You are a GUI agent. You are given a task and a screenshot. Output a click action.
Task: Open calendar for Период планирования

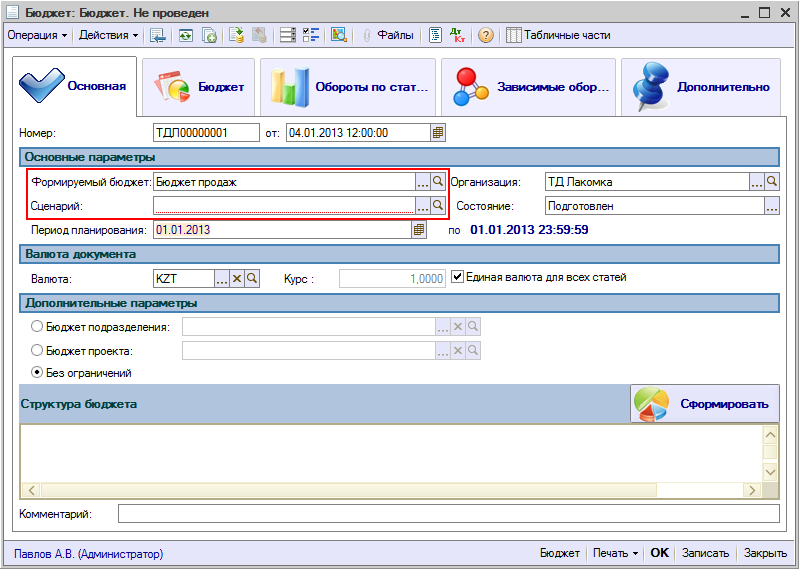pos(419,230)
